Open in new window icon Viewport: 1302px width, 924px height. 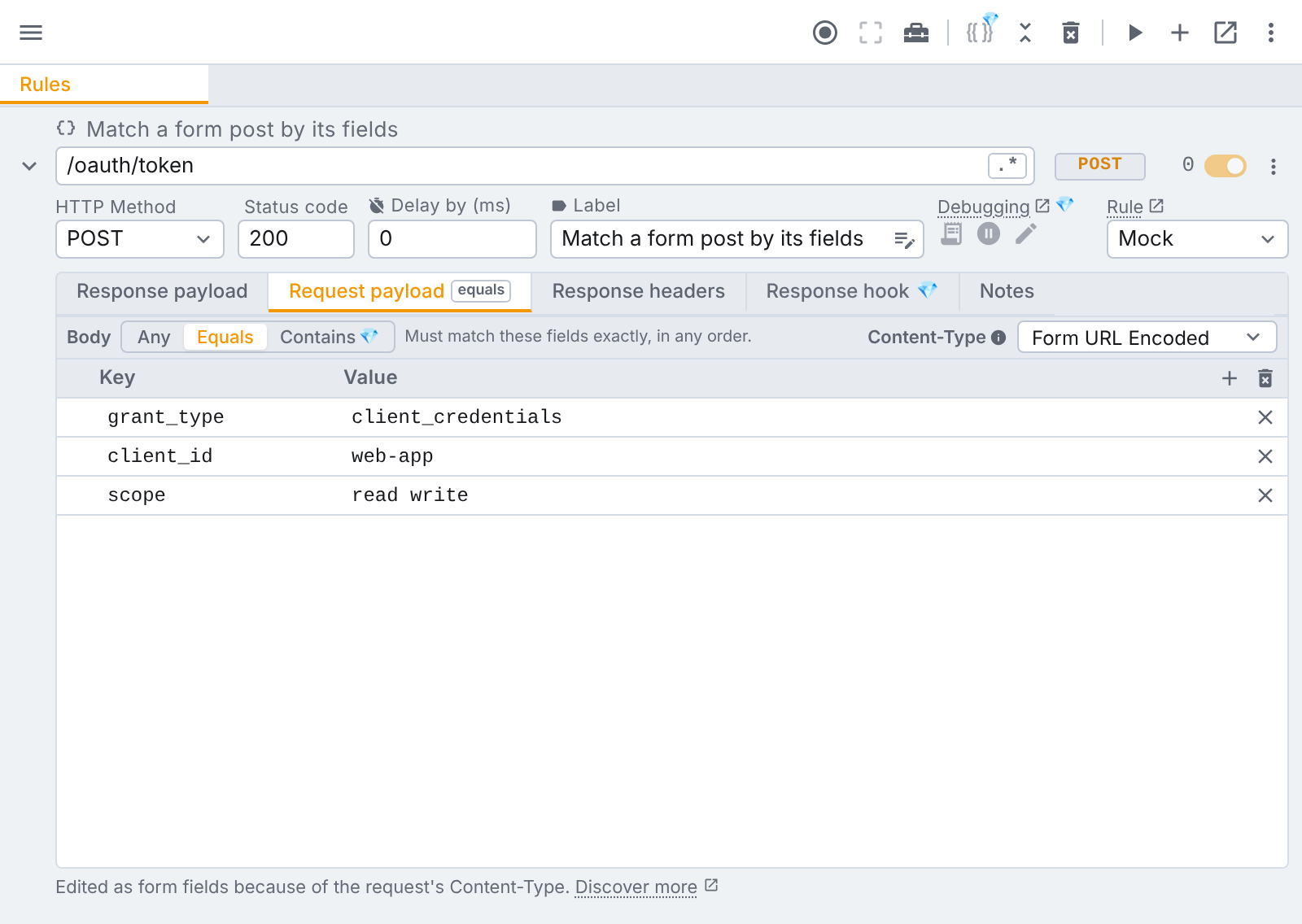pyautogui.click(x=1226, y=33)
